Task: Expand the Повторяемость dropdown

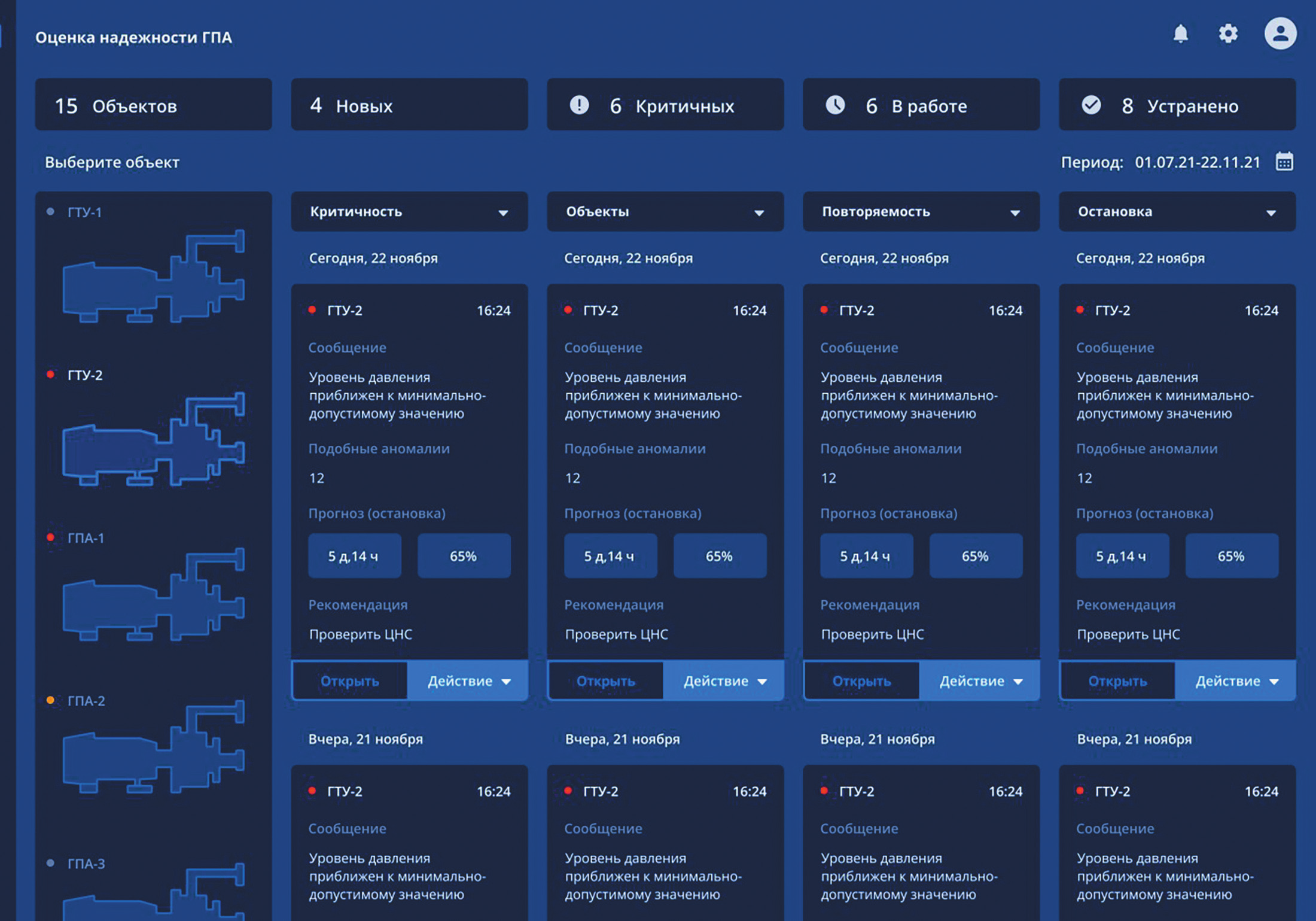Action: pos(921,212)
